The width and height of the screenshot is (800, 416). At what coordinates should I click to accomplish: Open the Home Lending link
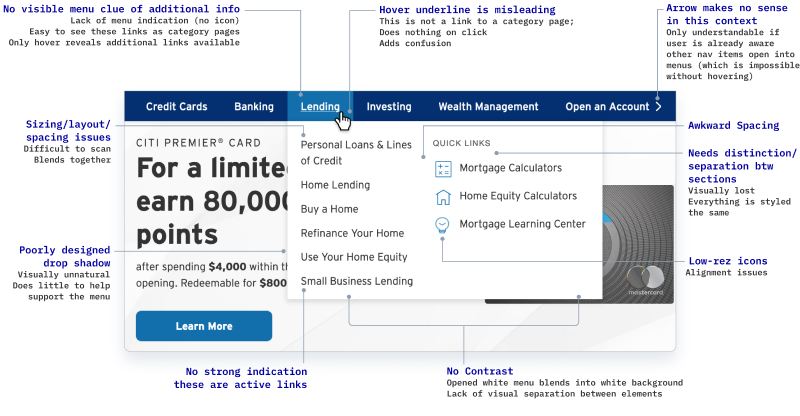pos(335,185)
